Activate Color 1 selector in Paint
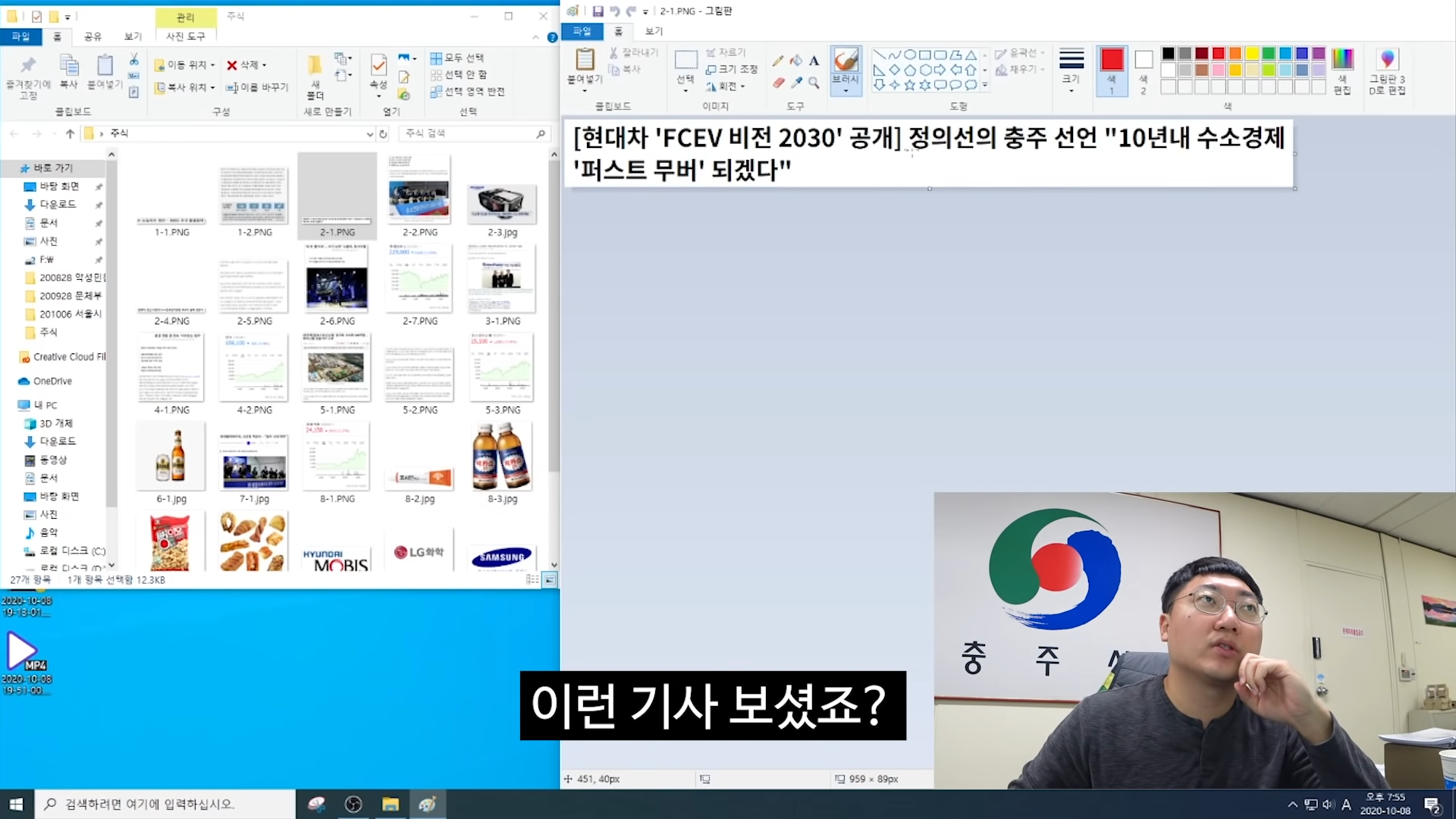Screen dimensions: 1456x819 click(x=1112, y=70)
